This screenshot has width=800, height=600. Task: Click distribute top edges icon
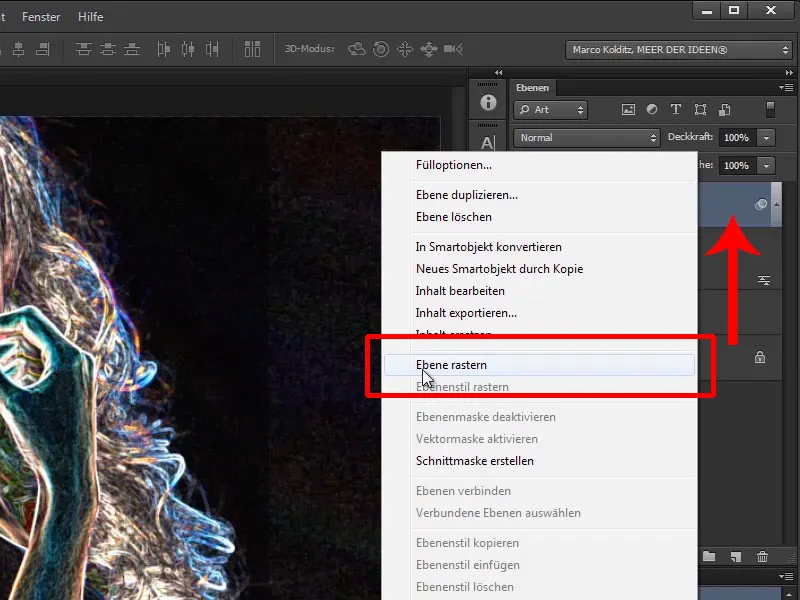[84, 49]
